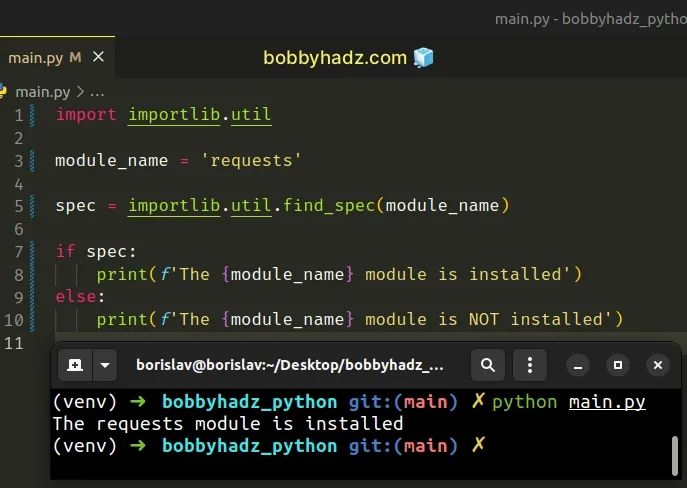
Task: Click 'python' command in terminal
Action: click(524, 402)
